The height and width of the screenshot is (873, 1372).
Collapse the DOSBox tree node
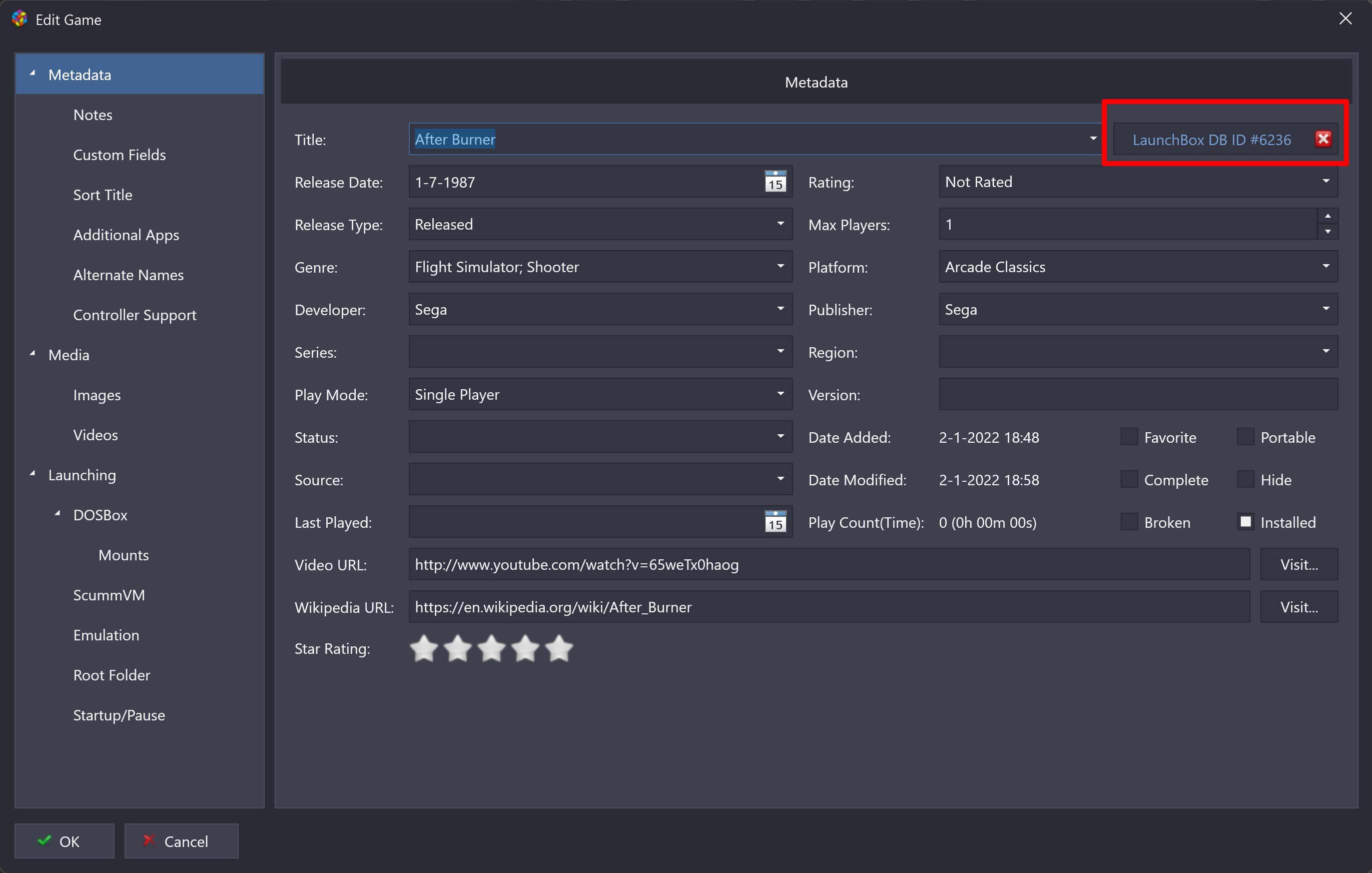[58, 514]
